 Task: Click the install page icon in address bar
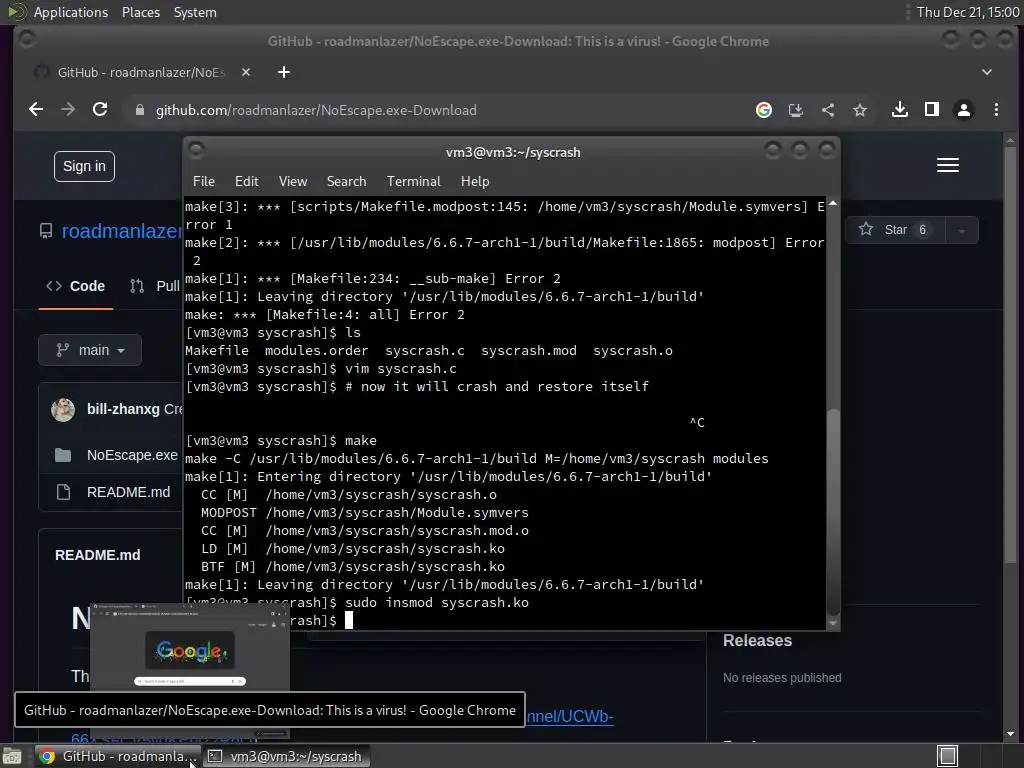click(x=795, y=110)
